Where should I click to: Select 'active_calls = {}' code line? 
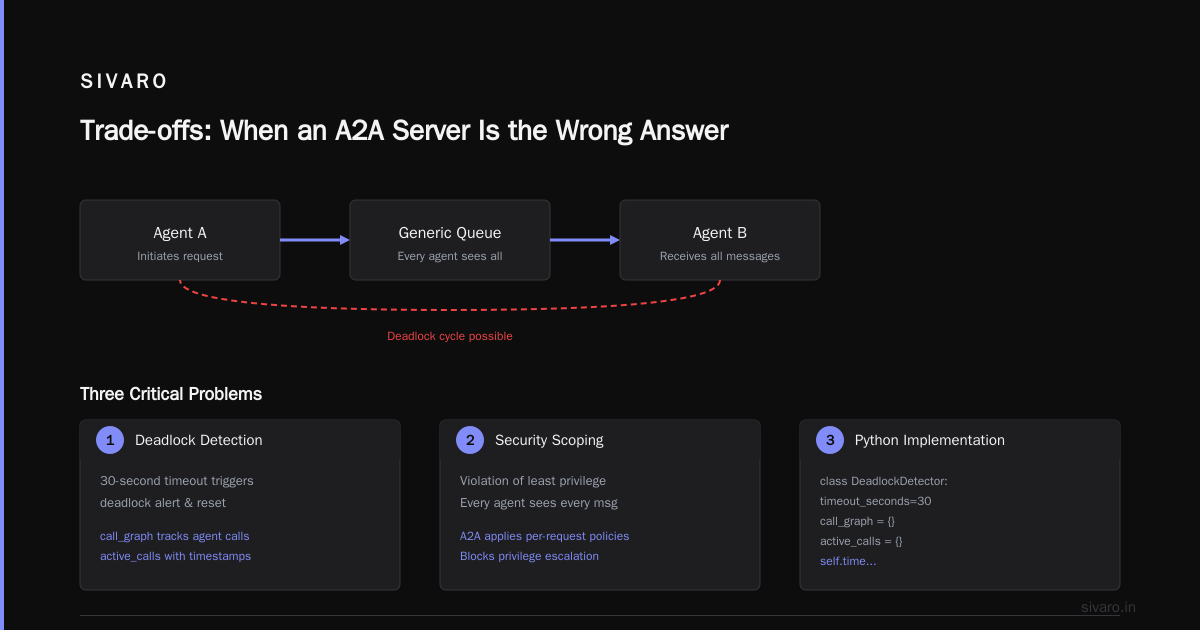(861, 541)
